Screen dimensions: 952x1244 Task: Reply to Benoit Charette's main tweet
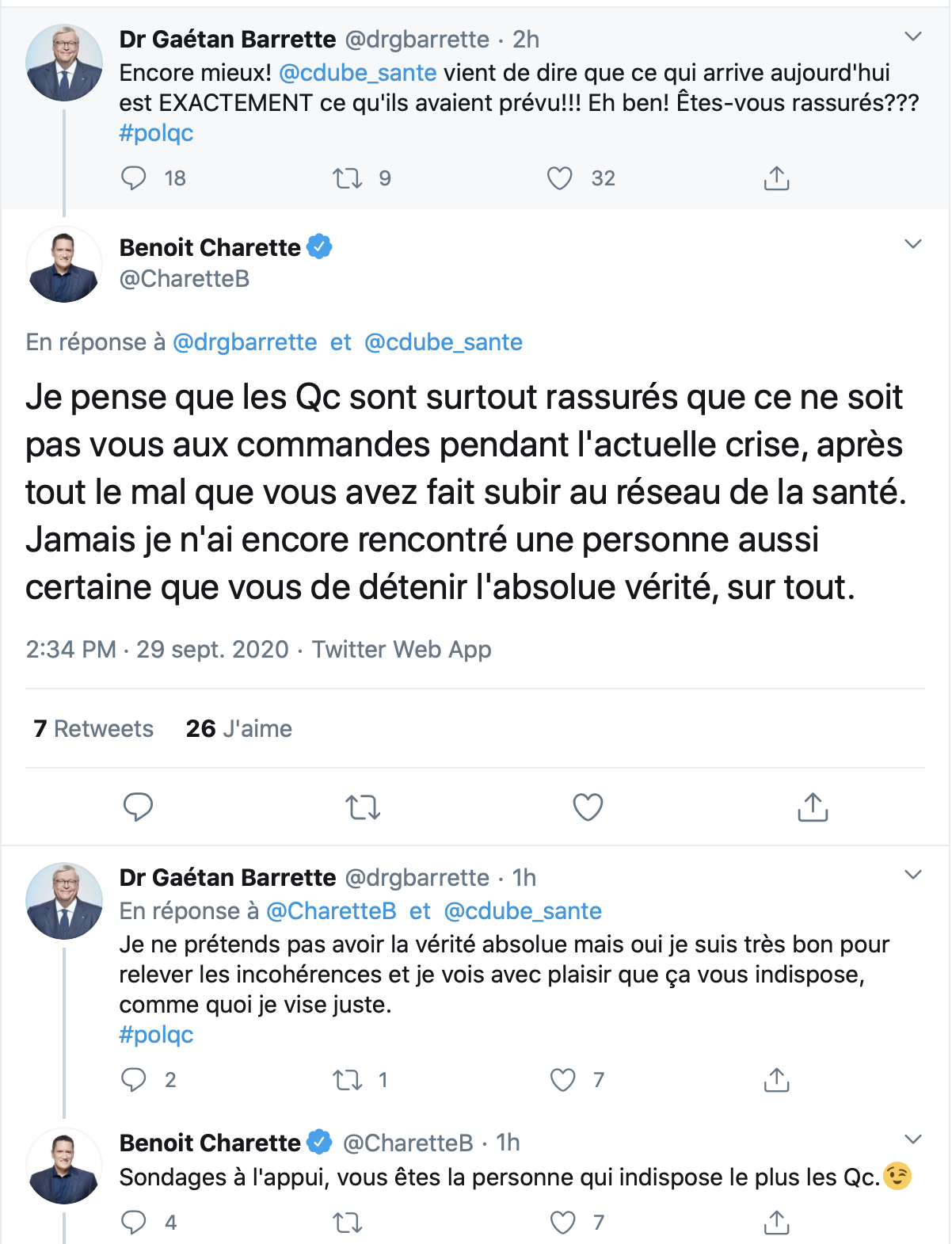(x=138, y=807)
